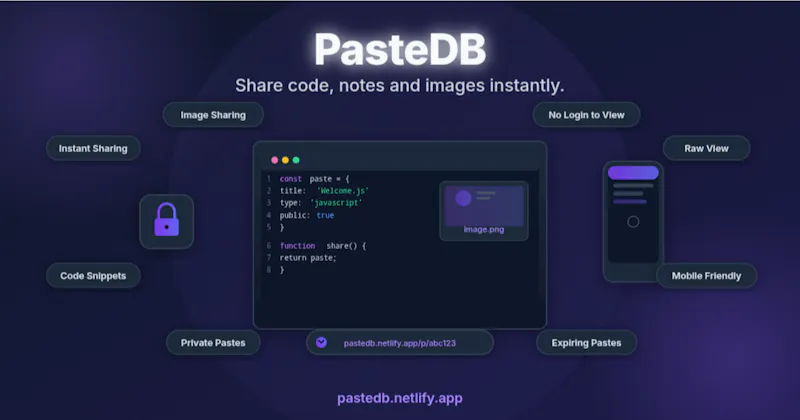The height and width of the screenshot is (420, 800).
Task: Select the Image Sharing pill
Action: (x=213, y=115)
